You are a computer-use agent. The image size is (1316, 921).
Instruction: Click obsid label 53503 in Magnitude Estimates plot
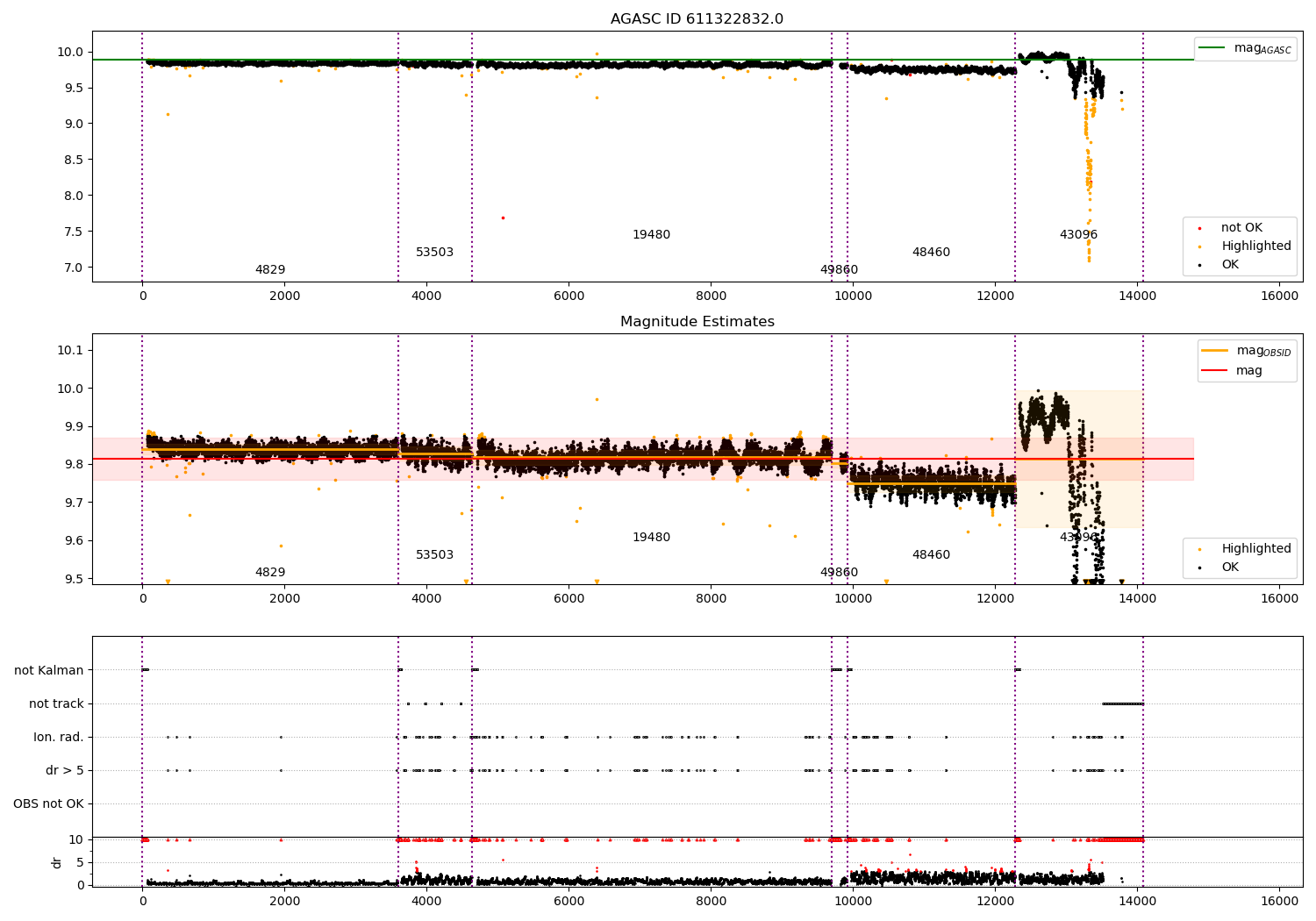tap(434, 555)
